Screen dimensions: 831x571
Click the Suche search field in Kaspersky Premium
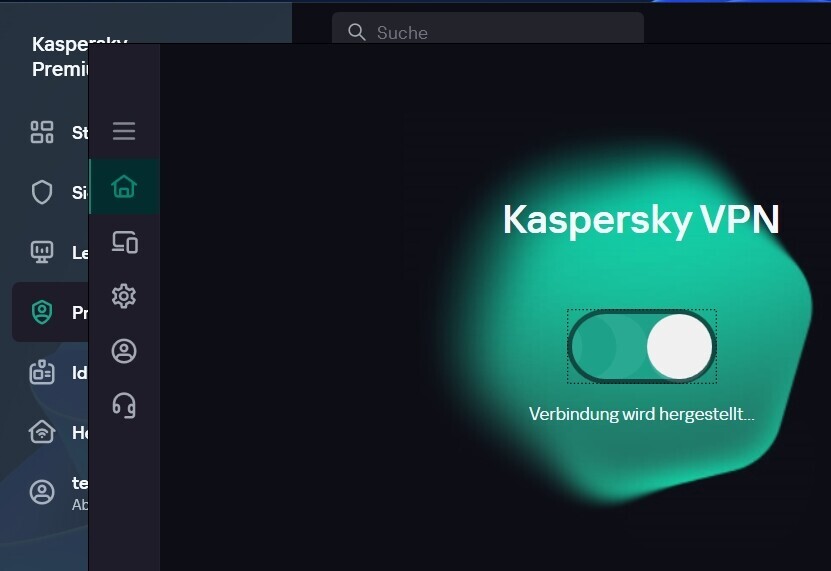coord(488,28)
